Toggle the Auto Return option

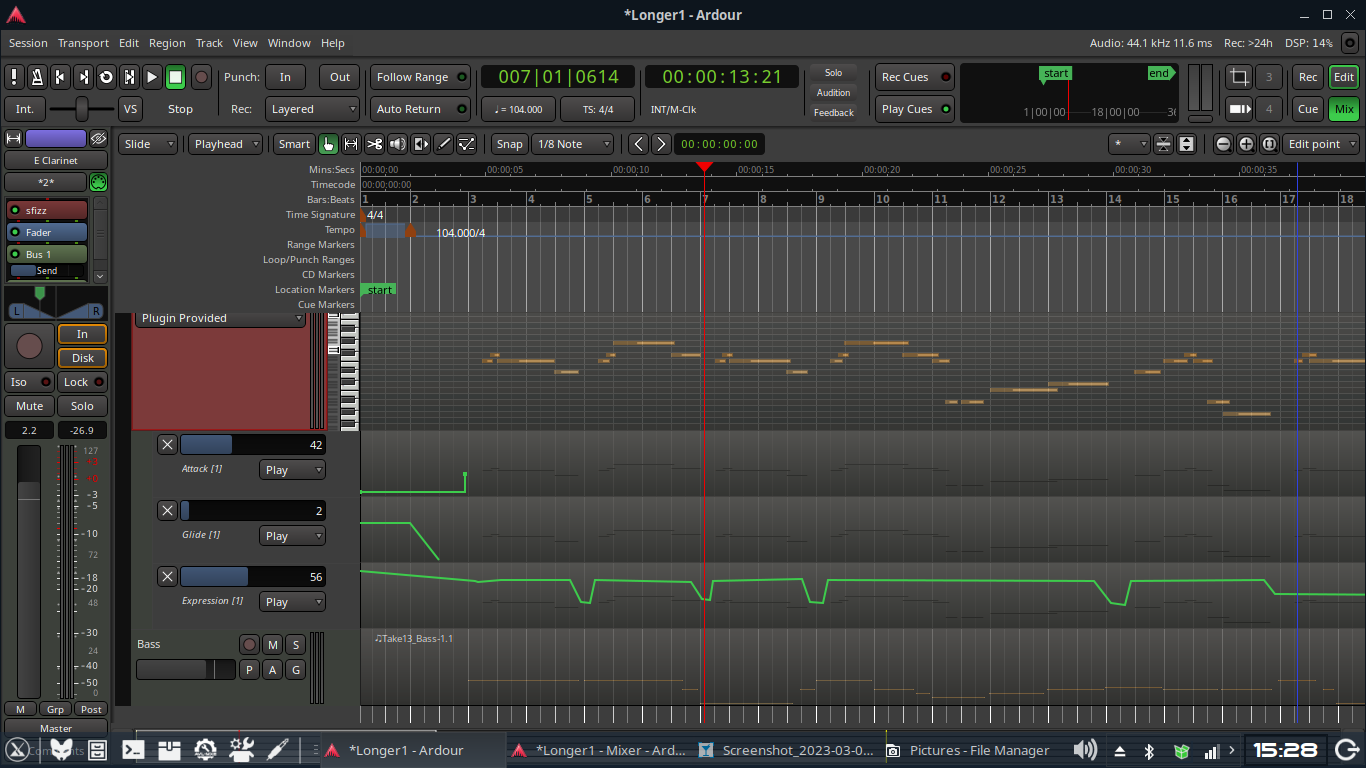click(x=421, y=109)
